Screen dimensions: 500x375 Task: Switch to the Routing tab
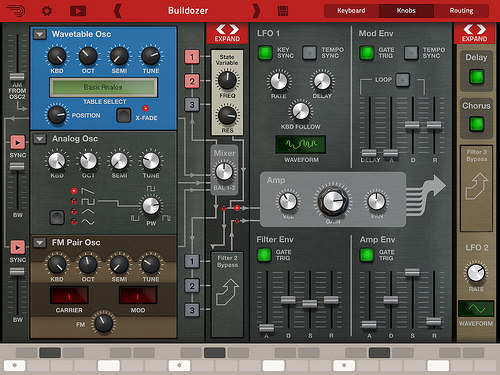(461, 11)
